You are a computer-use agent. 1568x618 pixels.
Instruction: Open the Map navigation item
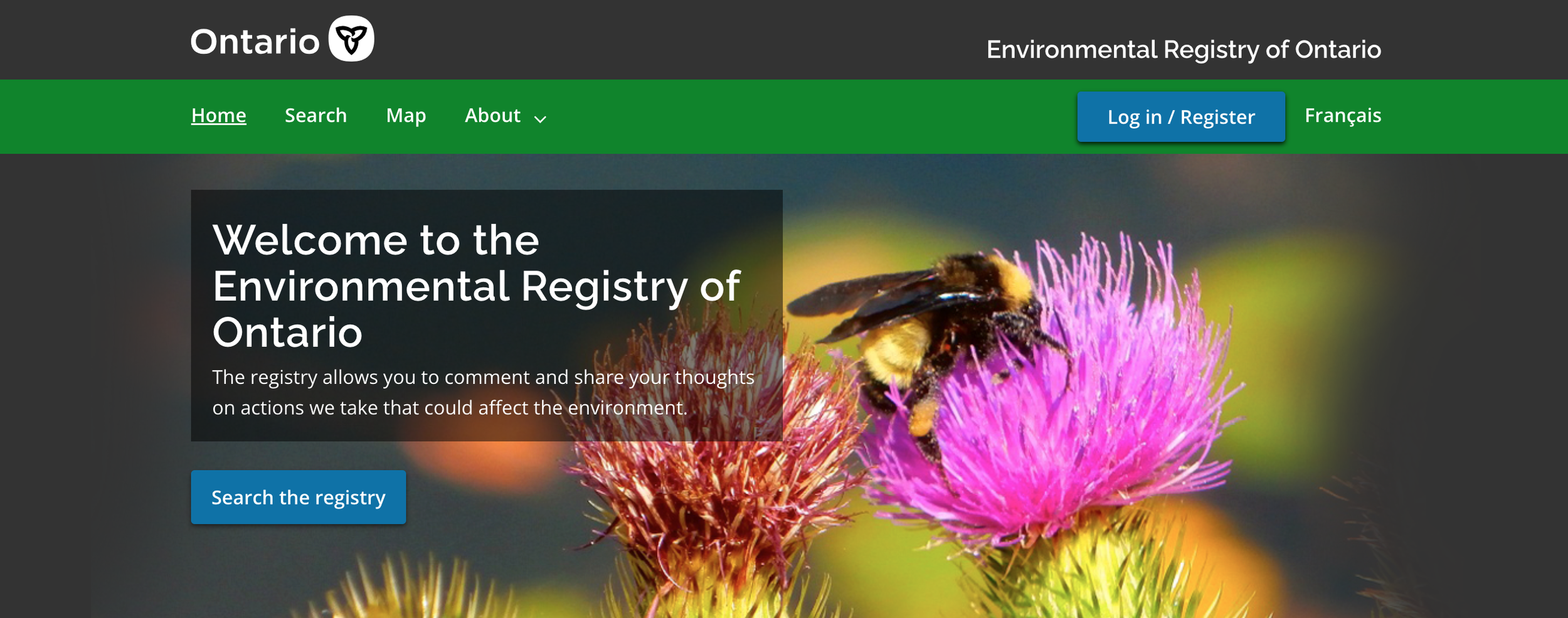tap(406, 115)
